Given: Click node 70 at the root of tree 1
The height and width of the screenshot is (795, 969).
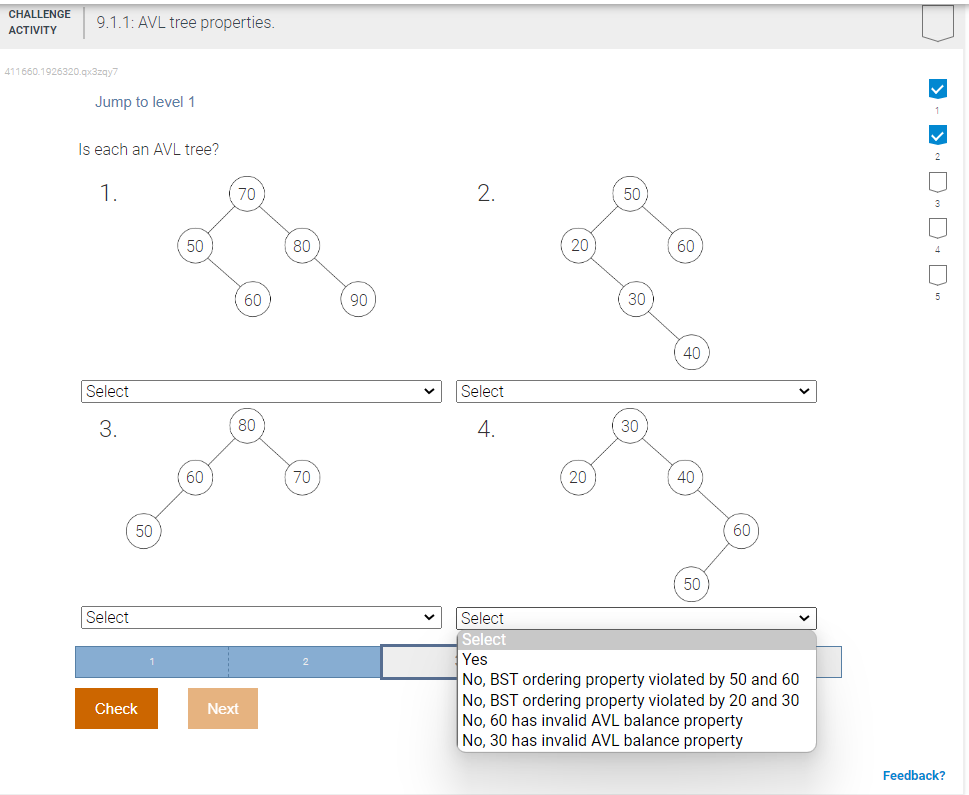Looking at the screenshot, I should tap(246, 194).
